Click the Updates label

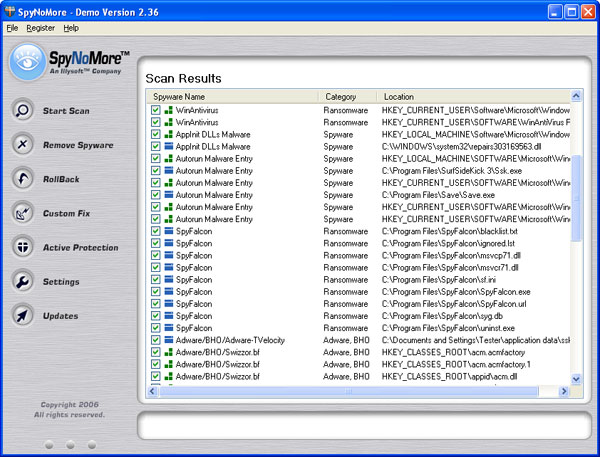click(60, 316)
